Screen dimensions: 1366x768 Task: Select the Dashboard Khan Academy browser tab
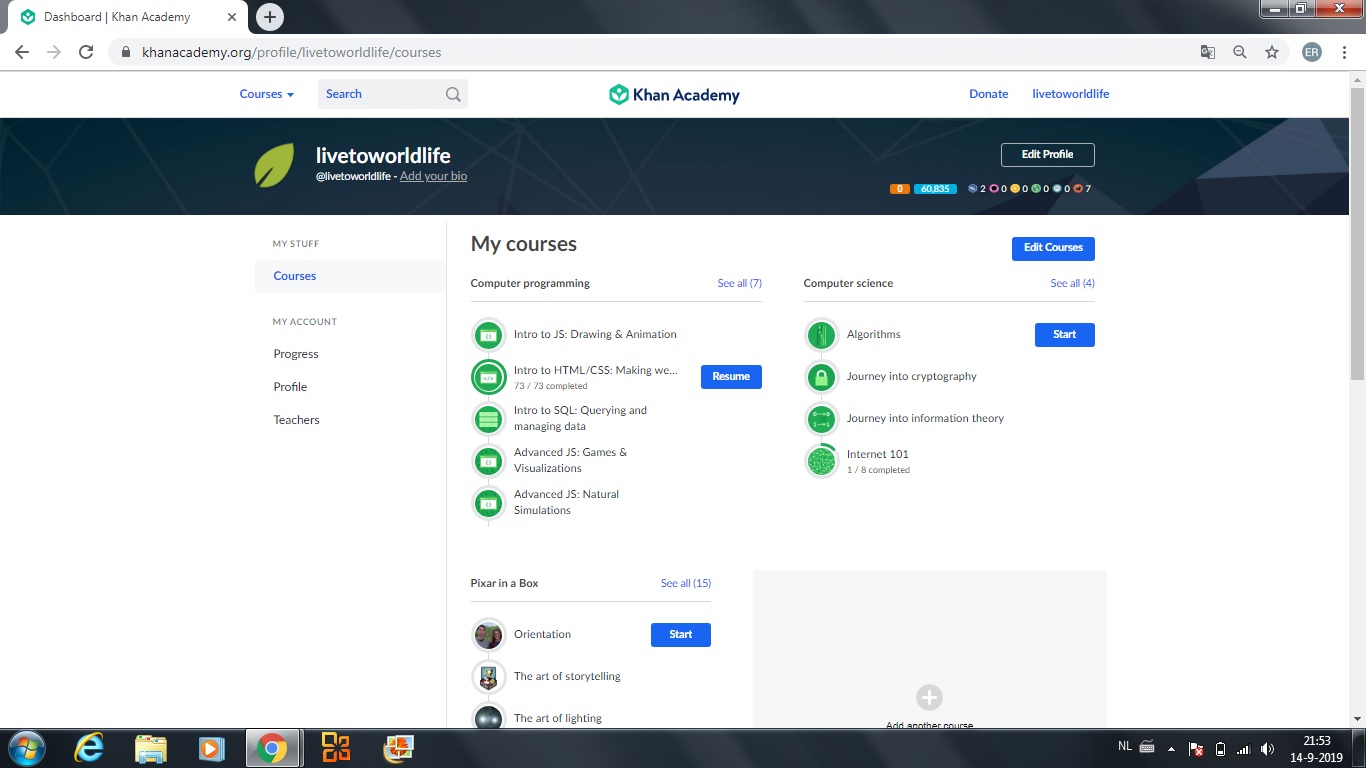click(128, 17)
